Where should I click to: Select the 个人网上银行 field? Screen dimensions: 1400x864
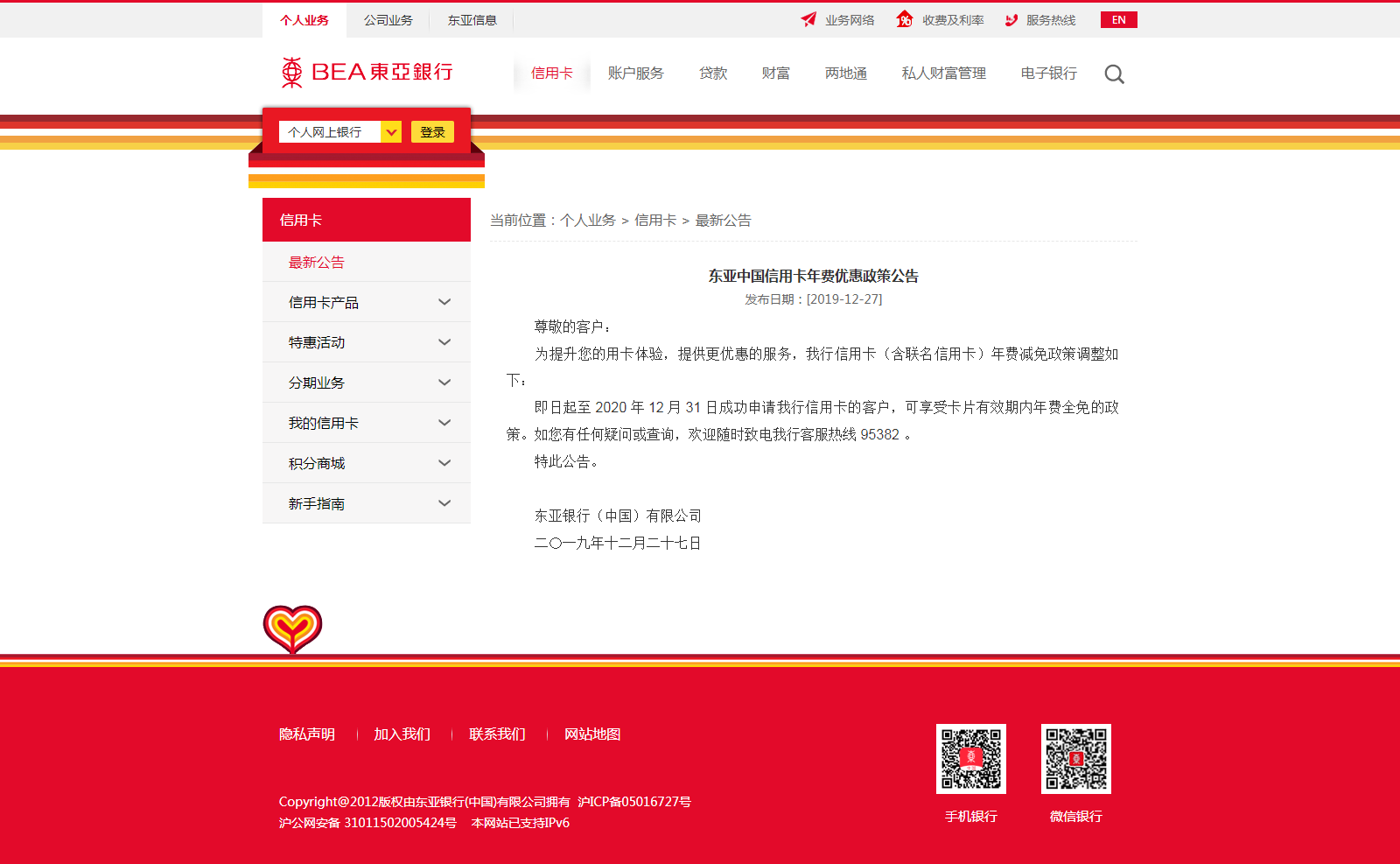pyautogui.click(x=330, y=132)
